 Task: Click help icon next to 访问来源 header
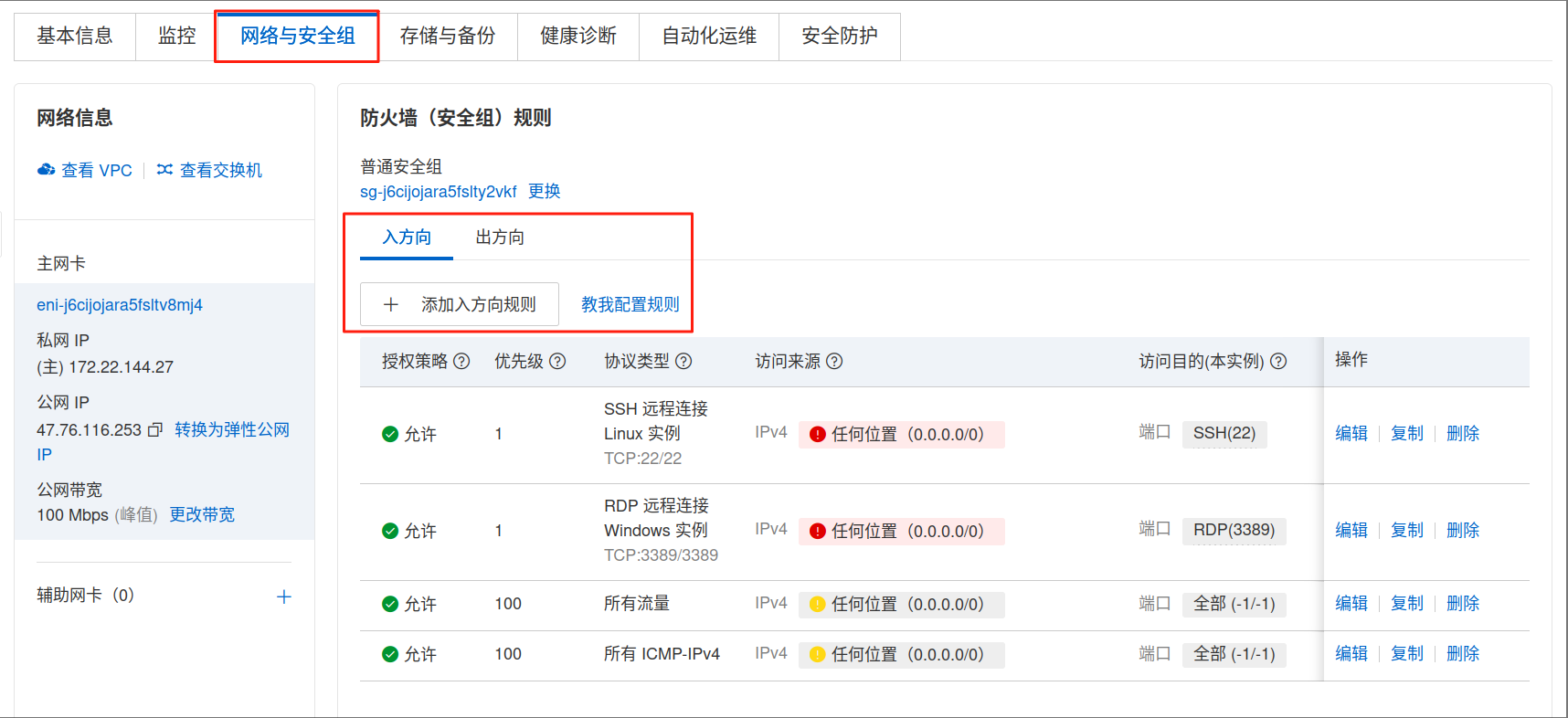pos(834,361)
